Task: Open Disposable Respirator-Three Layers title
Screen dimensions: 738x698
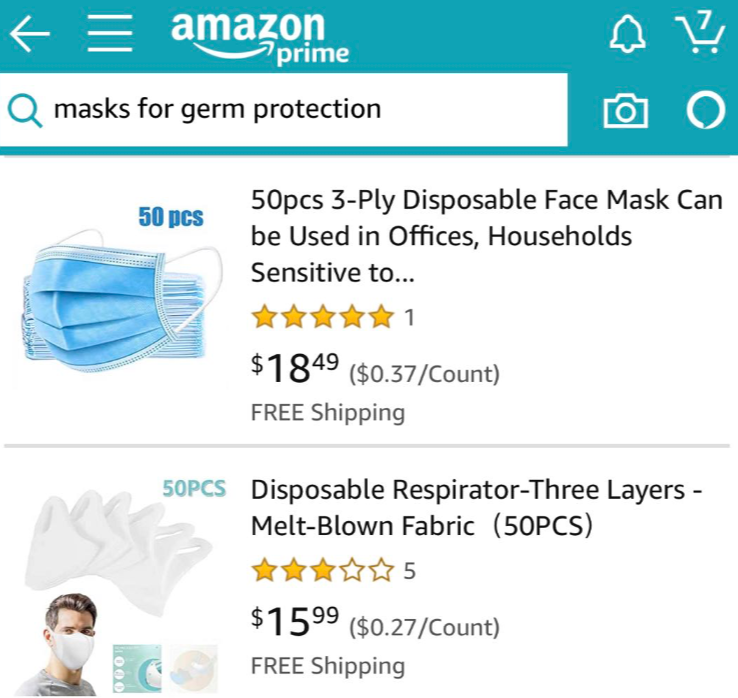Action: click(x=477, y=508)
